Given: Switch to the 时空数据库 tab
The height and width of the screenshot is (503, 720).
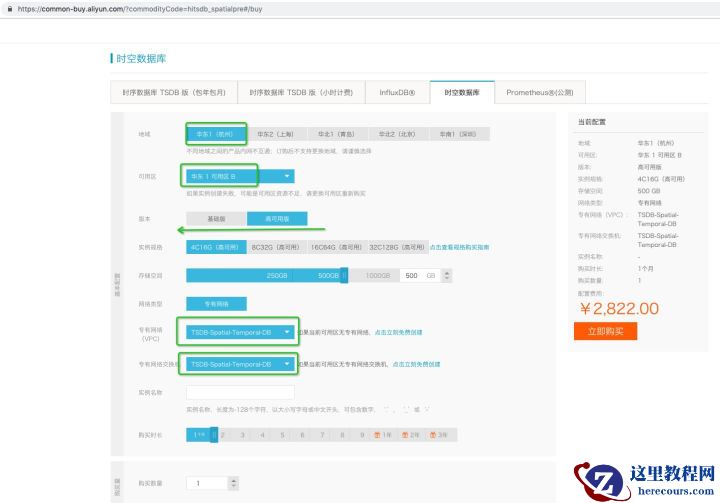Looking at the screenshot, I should pos(462,92).
